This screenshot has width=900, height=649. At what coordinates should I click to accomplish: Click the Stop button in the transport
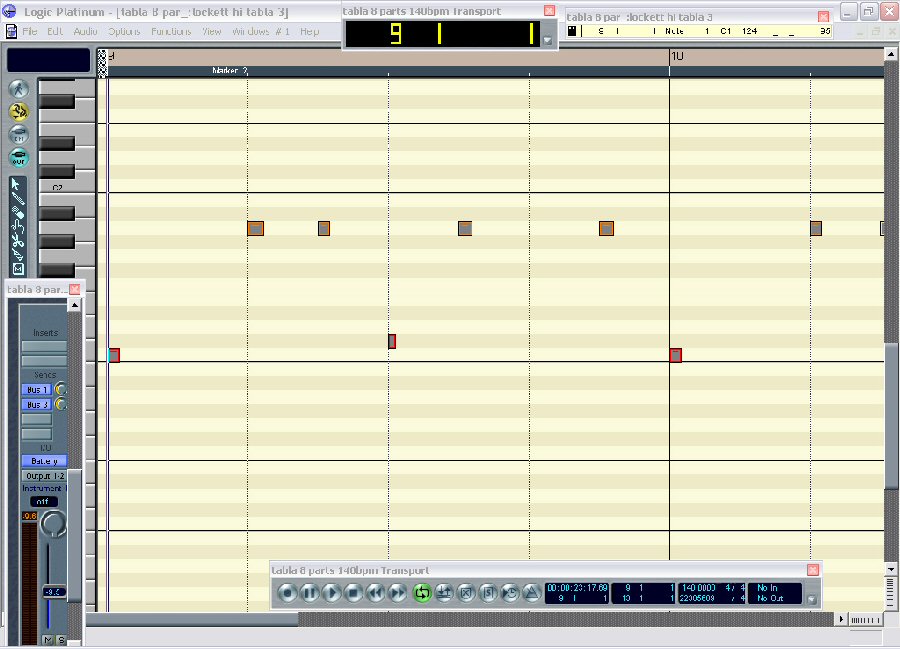point(353,593)
